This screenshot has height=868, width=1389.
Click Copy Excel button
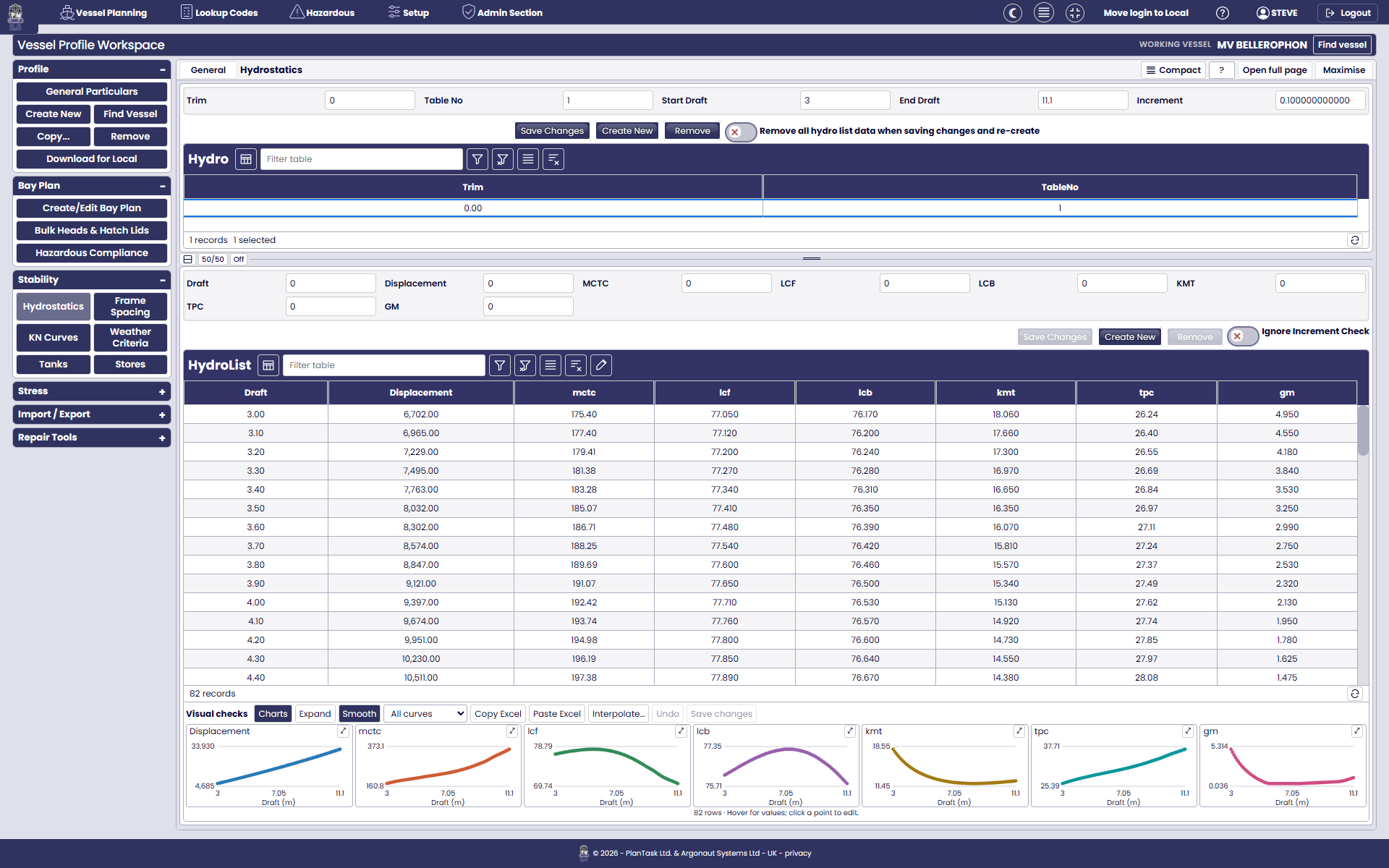(498, 714)
